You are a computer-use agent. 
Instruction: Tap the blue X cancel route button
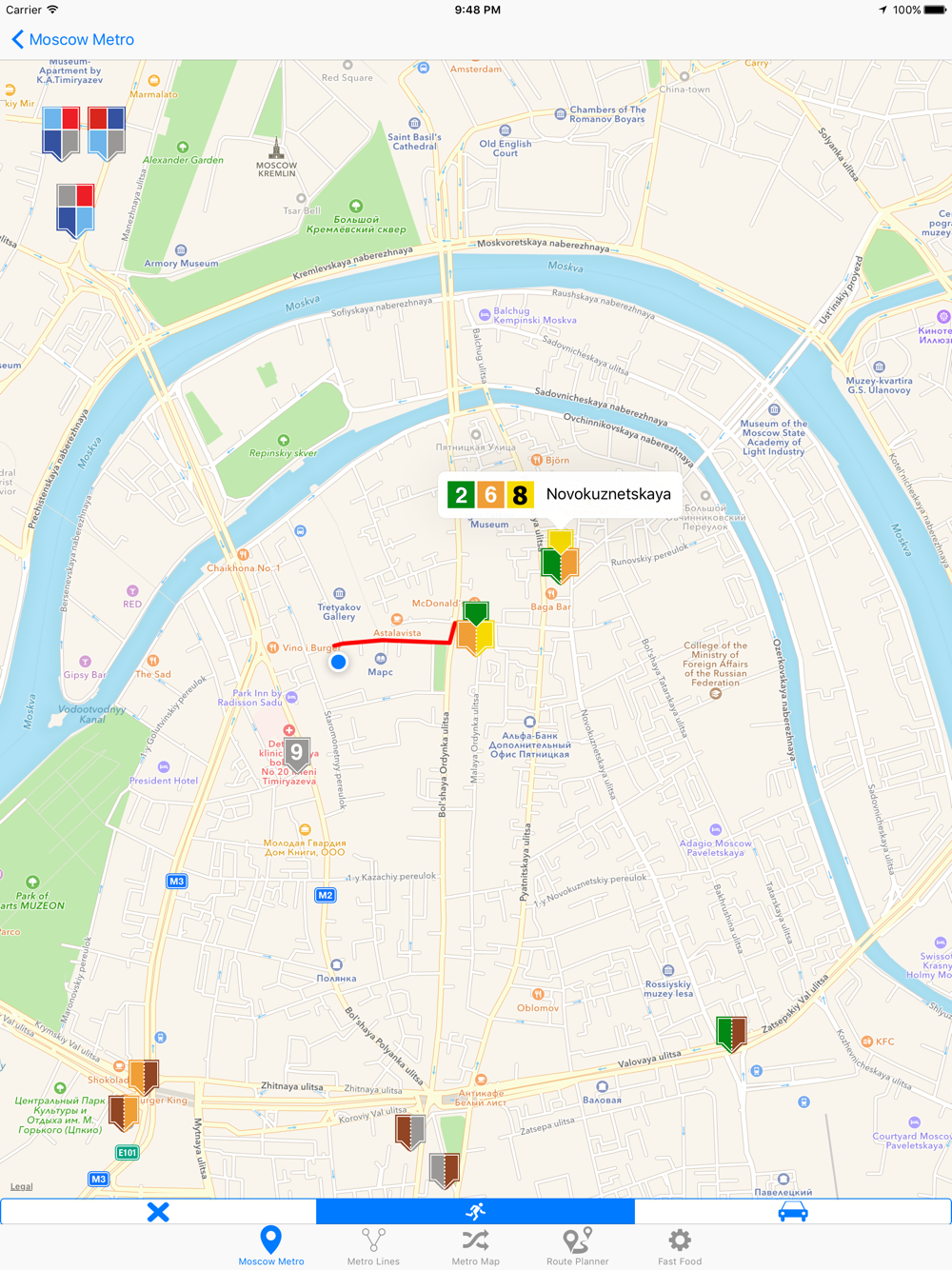158,1211
